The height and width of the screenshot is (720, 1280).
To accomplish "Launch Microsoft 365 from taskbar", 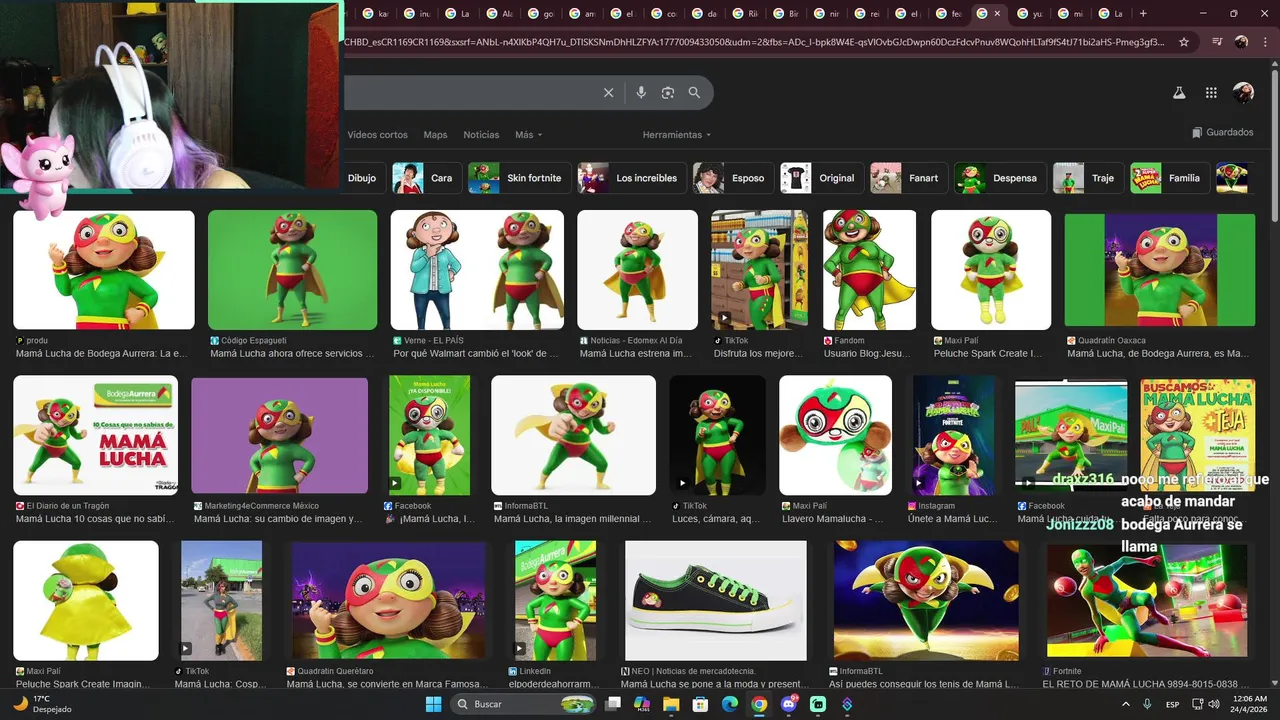I will tap(642, 704).
